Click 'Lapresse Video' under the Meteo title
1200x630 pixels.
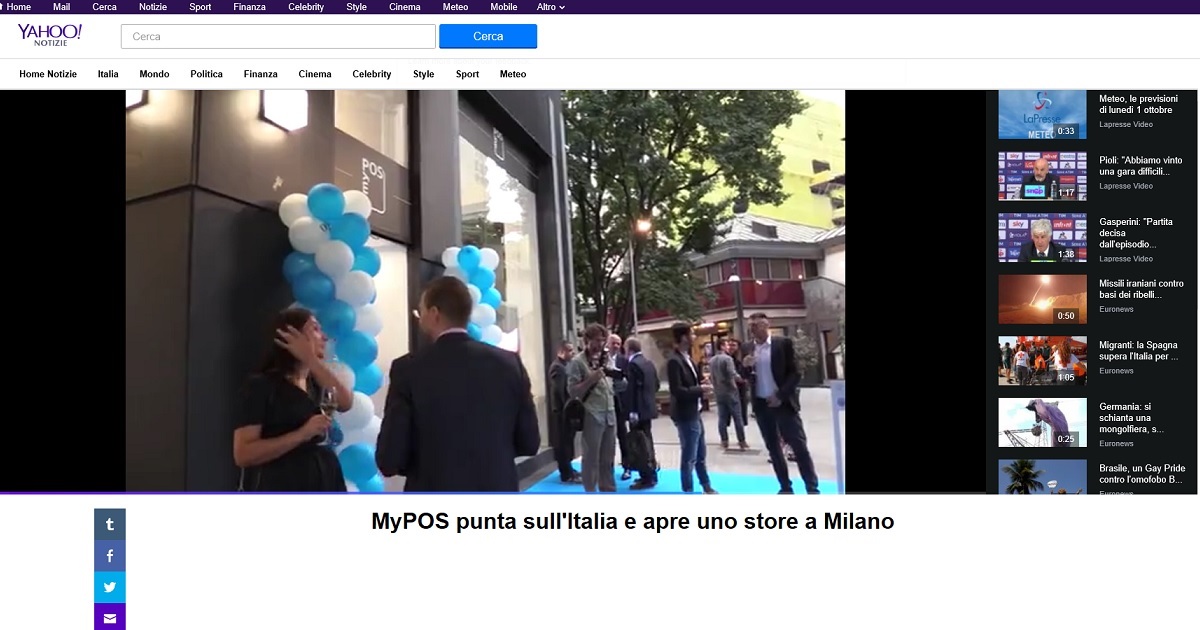coord(1126,125)
